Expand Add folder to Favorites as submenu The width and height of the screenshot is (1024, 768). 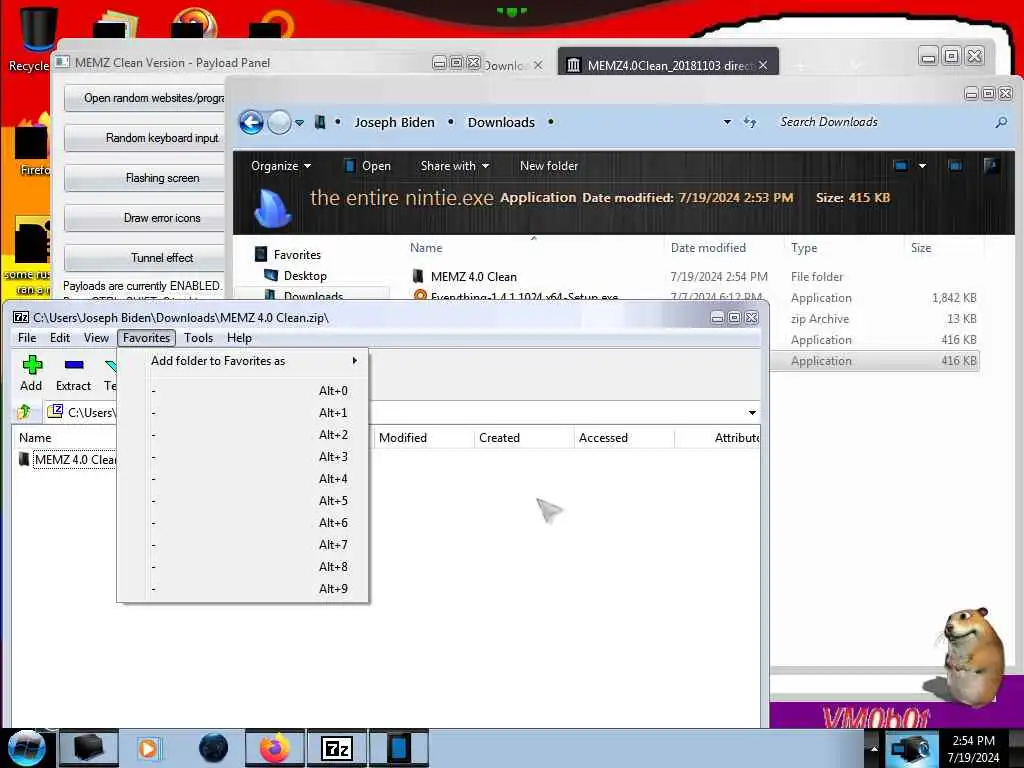click(243, 360)
